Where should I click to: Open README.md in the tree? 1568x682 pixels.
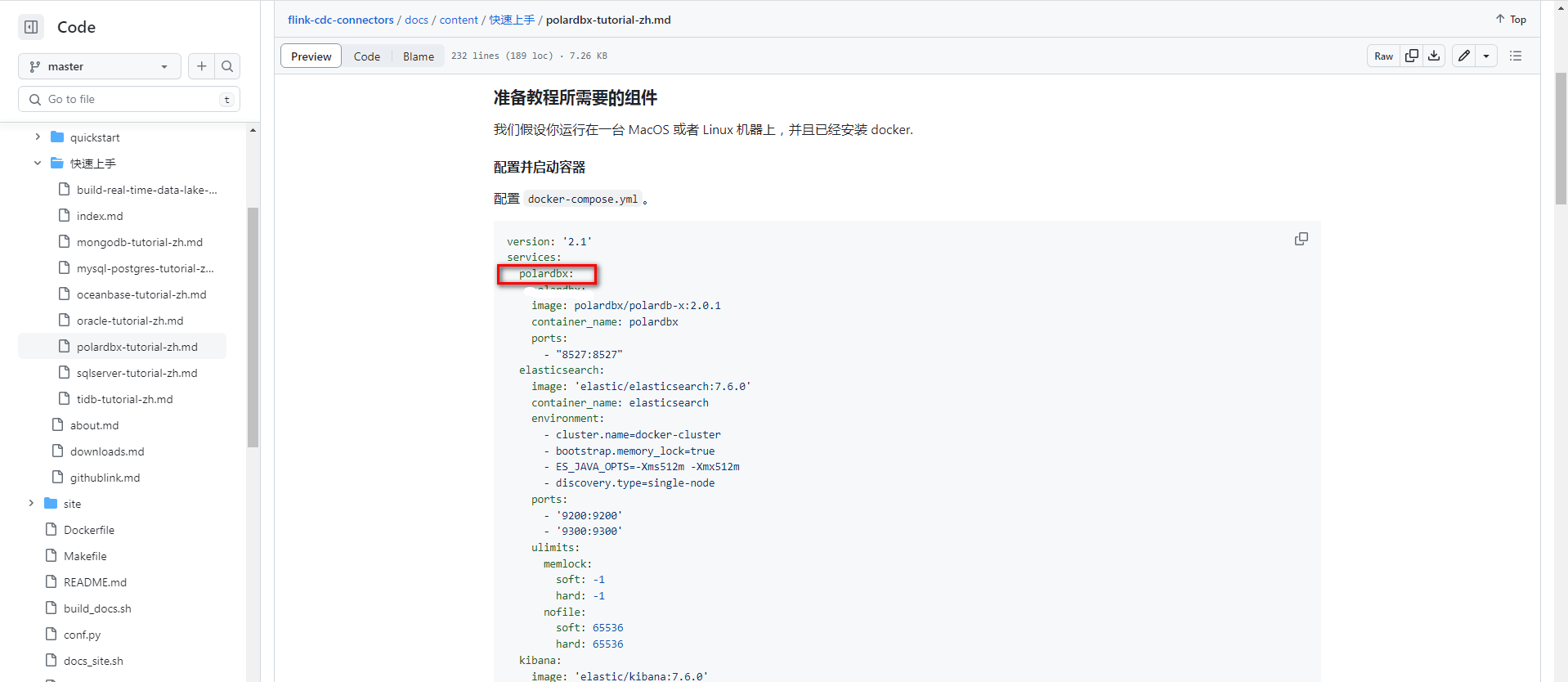(x=95, y=582)
